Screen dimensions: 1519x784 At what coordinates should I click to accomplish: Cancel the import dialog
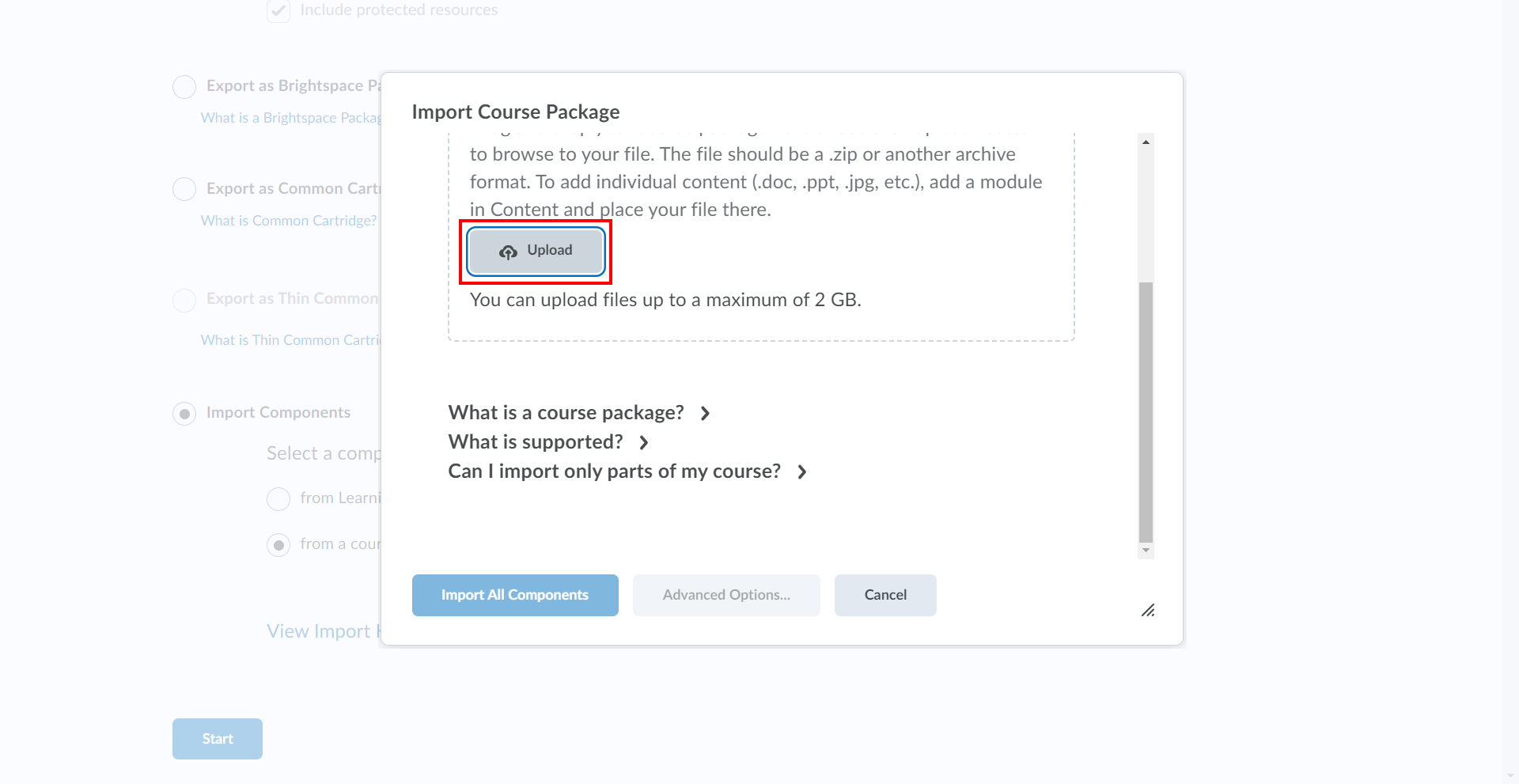click(x=885, y=595)
